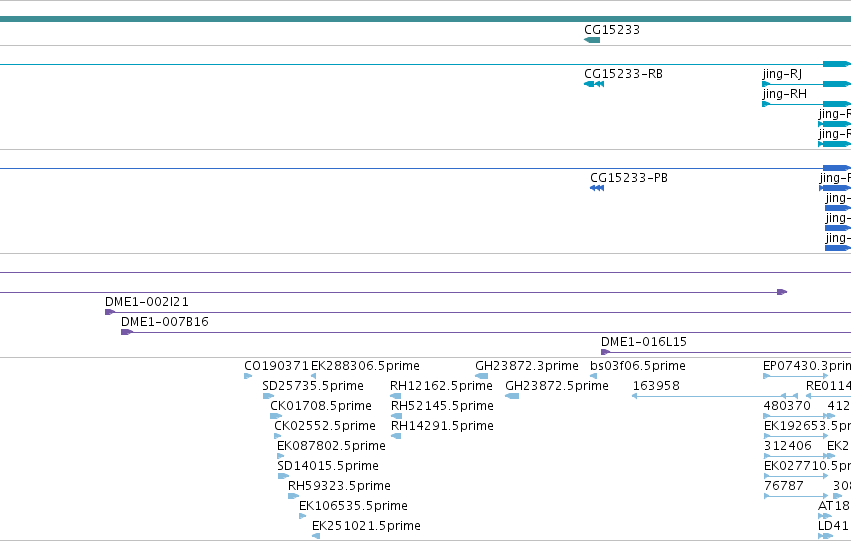This screenshot has width=851, height=541.
Task: Click the CK02552.5prime arrow glyph
Action: (277, 436)
